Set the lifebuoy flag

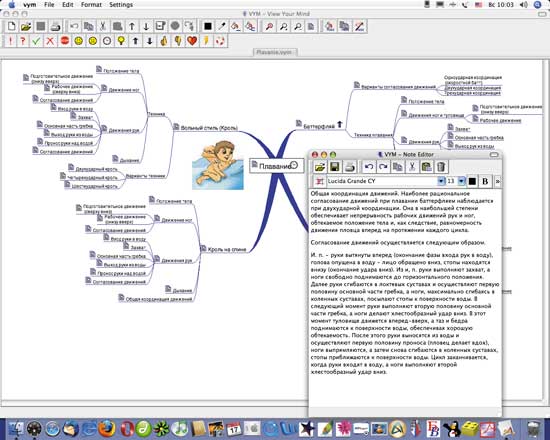tap(220, 41)
